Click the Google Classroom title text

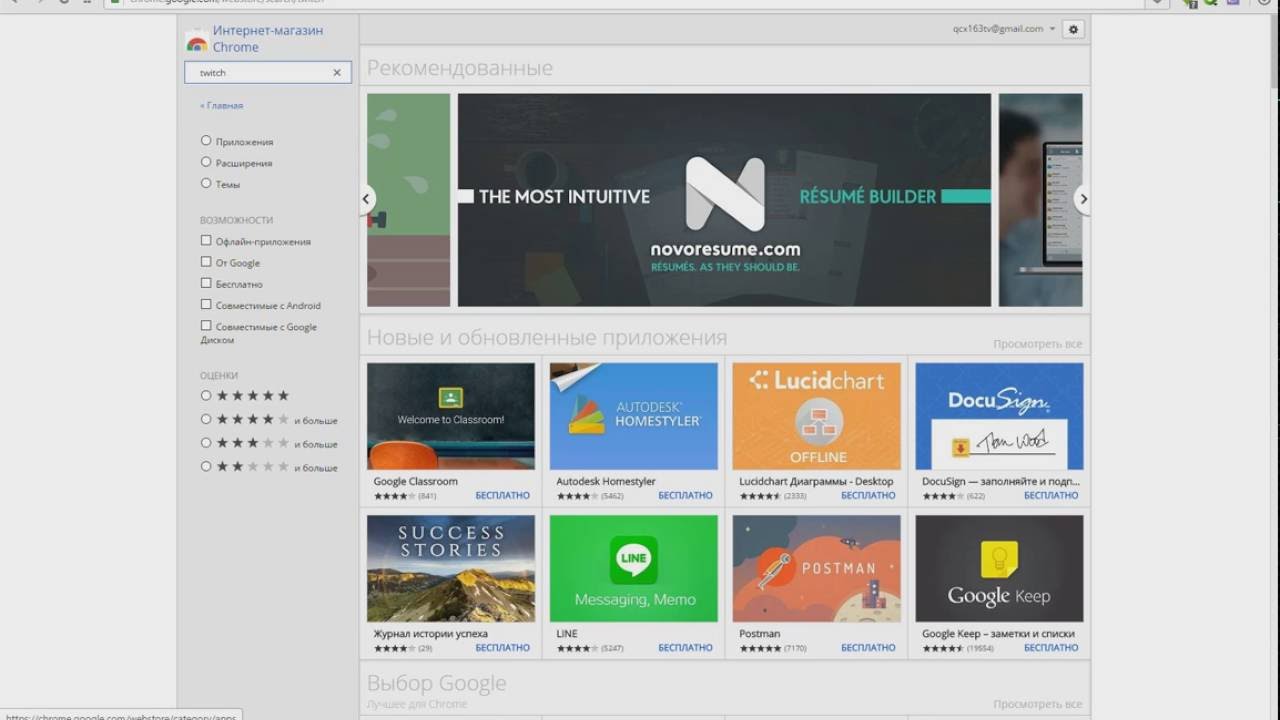[416, 481]
